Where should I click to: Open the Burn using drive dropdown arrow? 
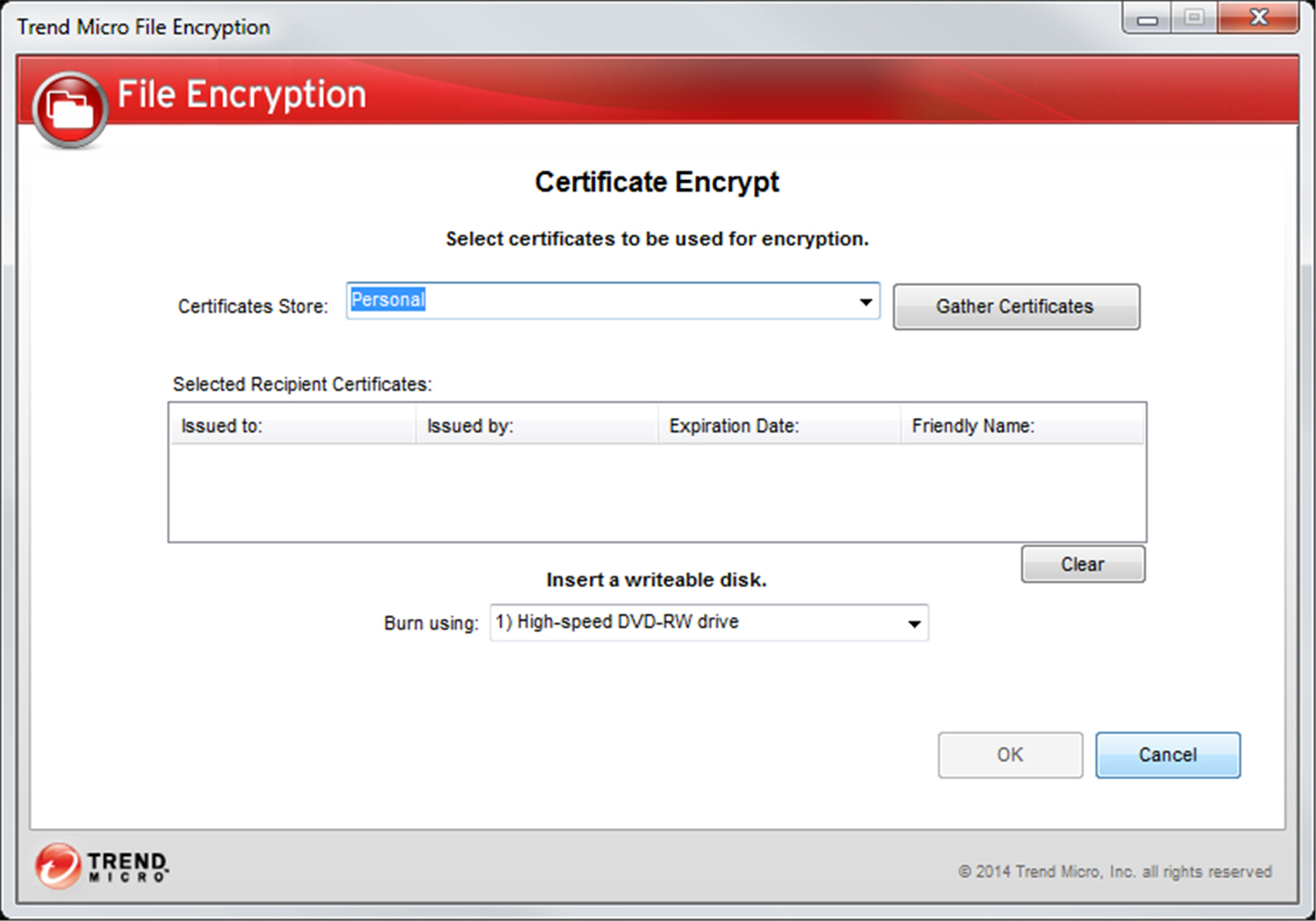(913, 623)
